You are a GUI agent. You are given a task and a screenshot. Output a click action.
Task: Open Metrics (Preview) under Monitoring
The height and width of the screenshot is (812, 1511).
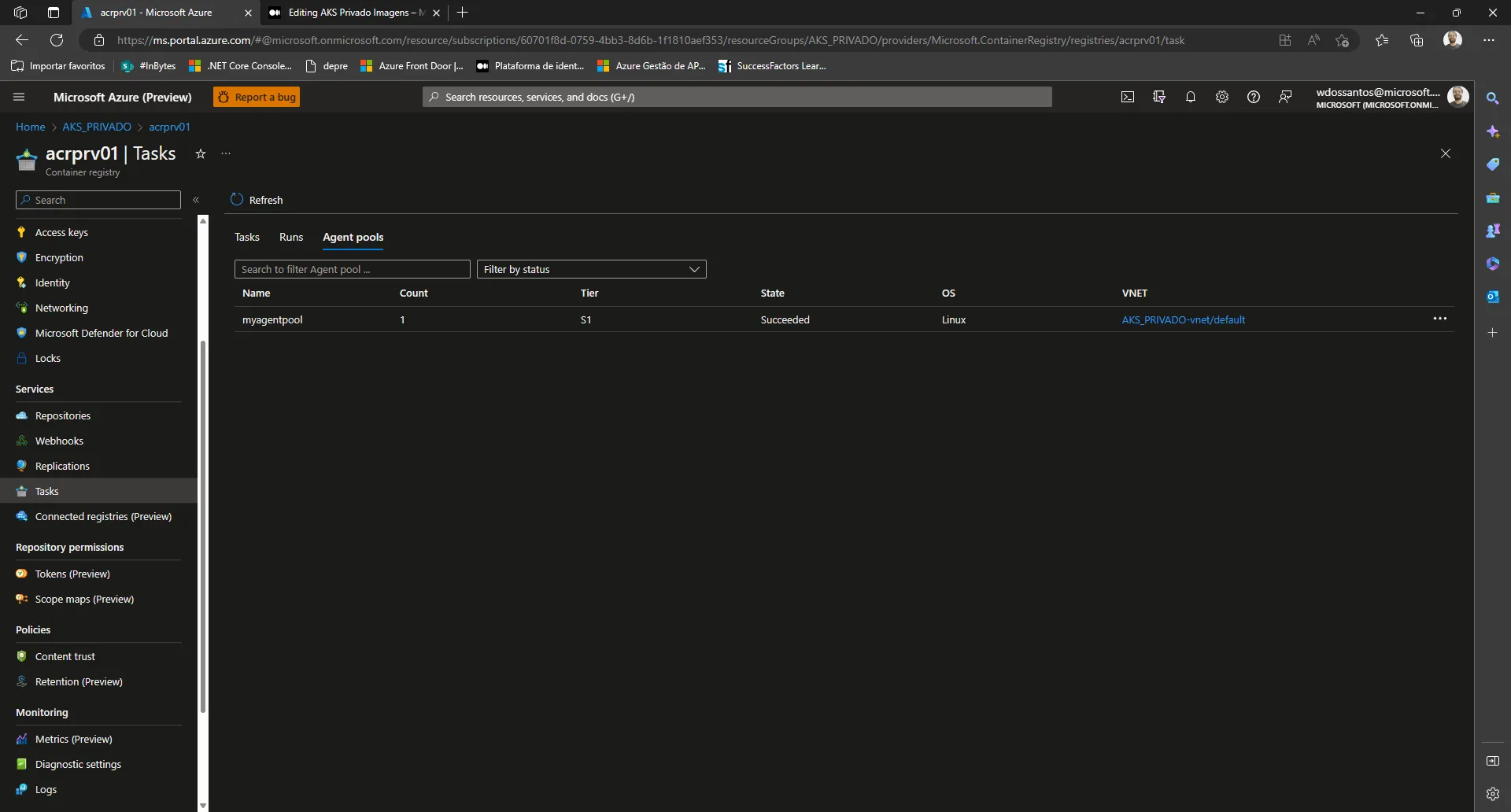(74, 739)
